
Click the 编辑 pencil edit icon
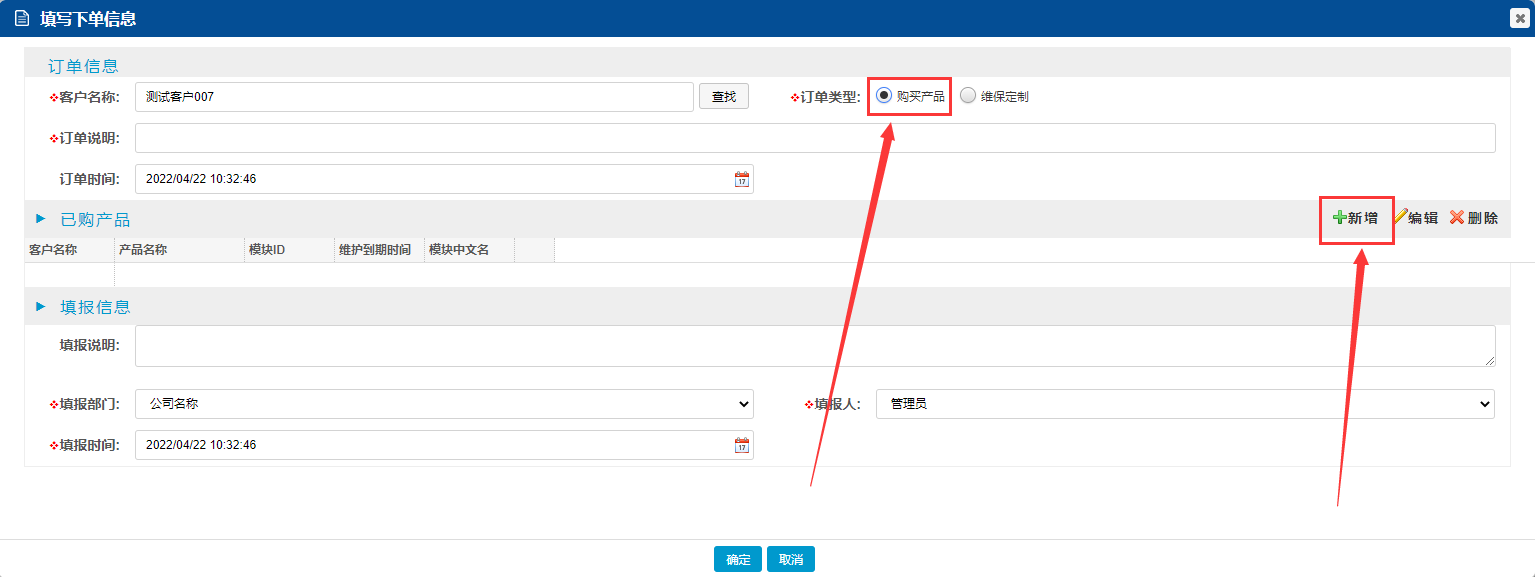(1401, 217)
